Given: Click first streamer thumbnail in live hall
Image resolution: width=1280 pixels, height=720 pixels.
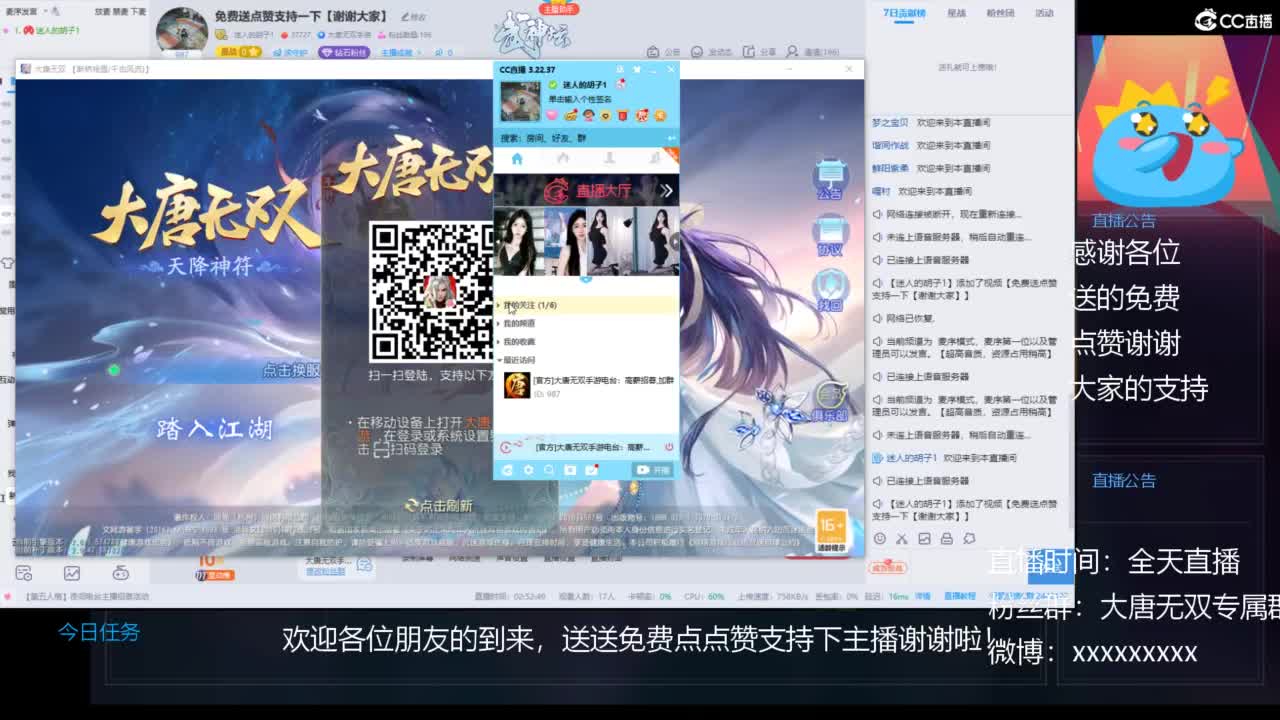Looking at the screenshot, I should coord(519,241).
